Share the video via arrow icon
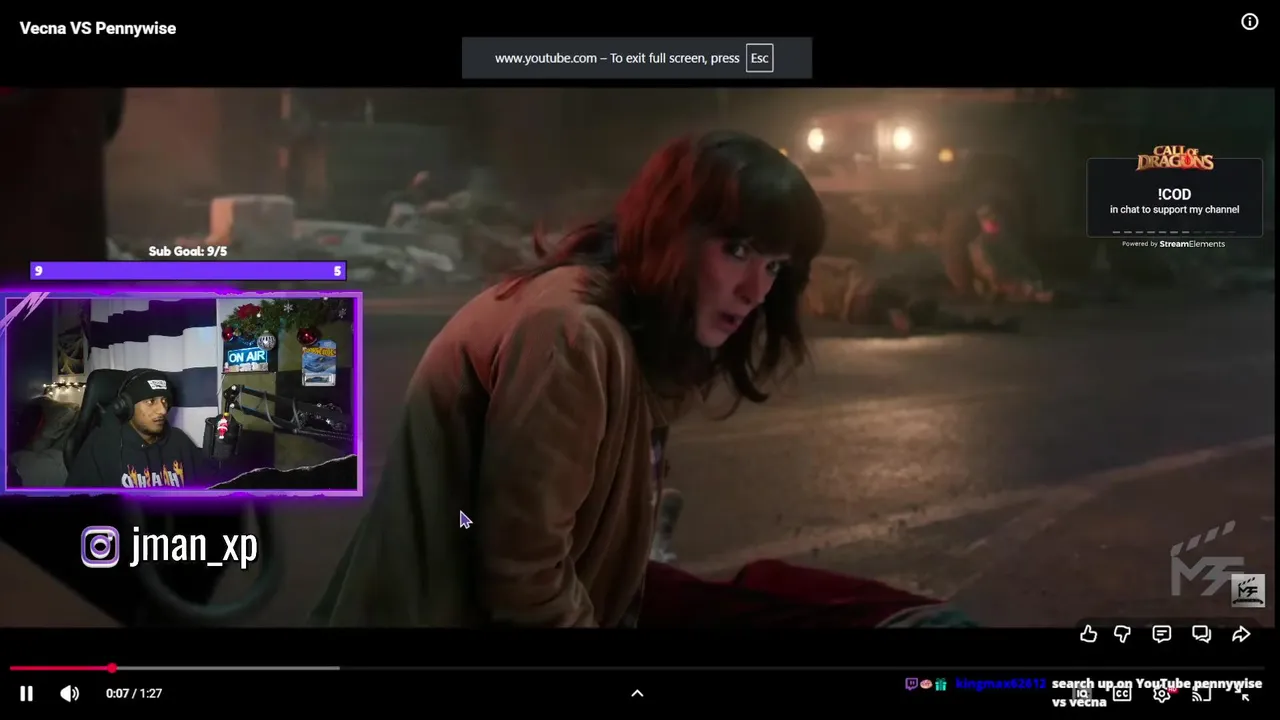 click(1241, 634)
